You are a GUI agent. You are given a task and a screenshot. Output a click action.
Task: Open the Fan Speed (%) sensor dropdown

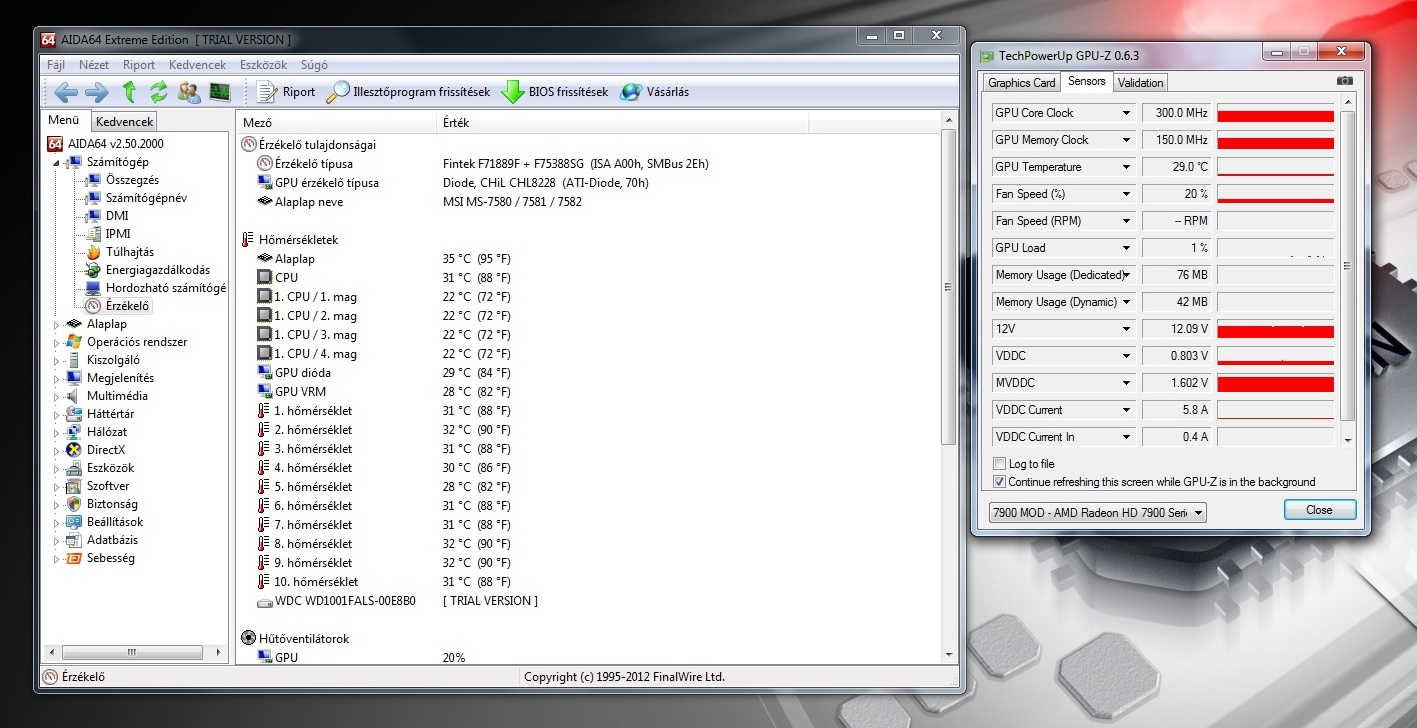[1126, 194]
